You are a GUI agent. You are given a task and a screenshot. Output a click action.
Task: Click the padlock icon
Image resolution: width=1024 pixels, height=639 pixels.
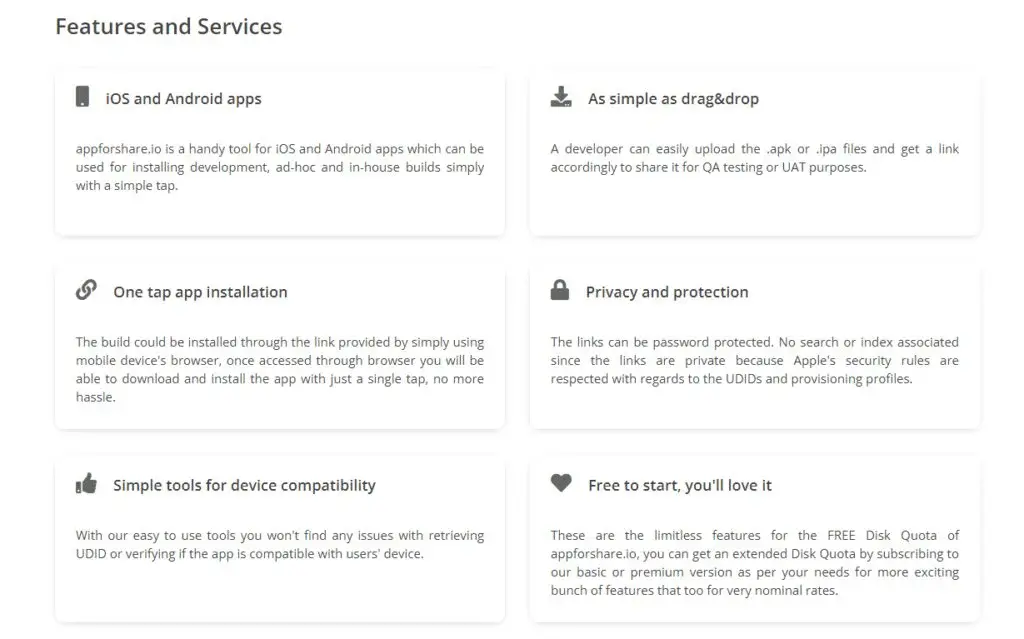point(560,289)
